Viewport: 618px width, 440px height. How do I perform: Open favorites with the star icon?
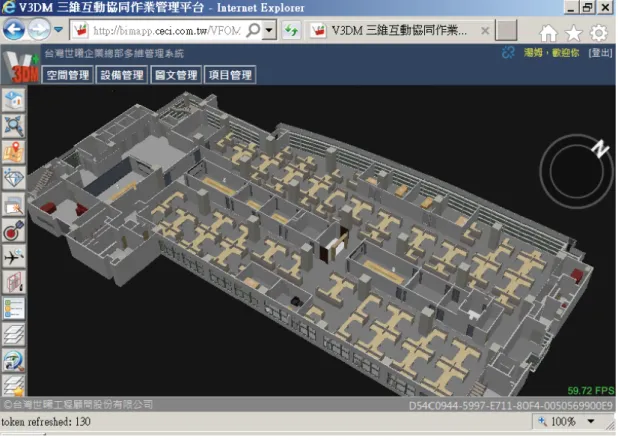573,33
